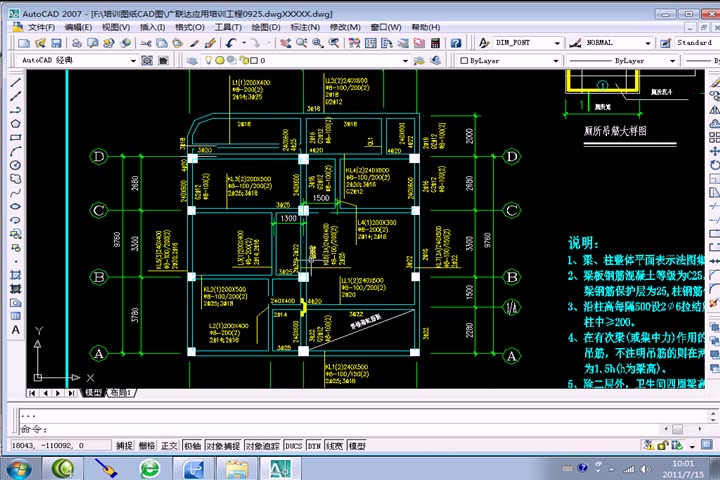Select the Line tool in draw toolbar

point(15,83)
